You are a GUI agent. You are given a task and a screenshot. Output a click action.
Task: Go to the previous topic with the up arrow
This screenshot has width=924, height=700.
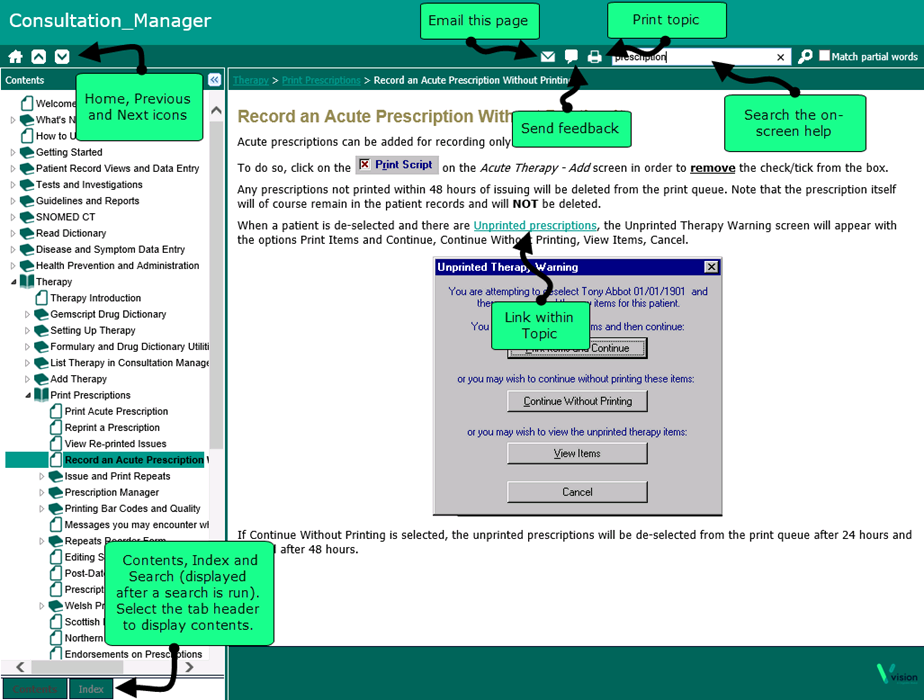point(38,57)
